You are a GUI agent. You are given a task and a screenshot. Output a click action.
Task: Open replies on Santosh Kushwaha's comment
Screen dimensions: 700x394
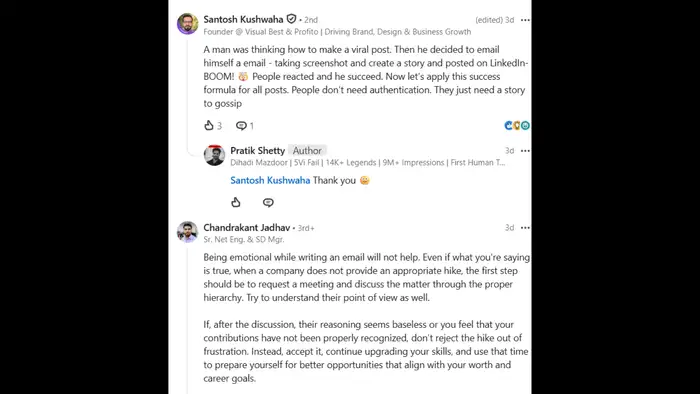point(245,126)
